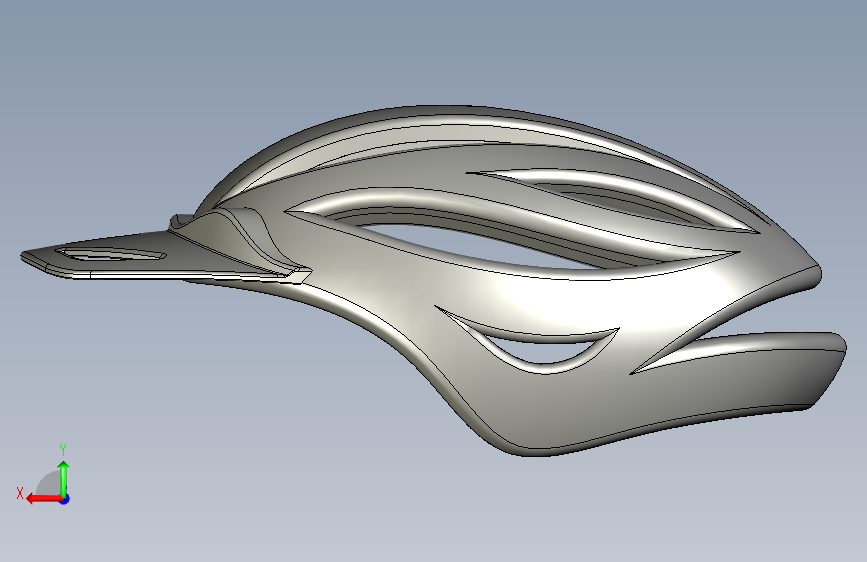
Task: Select the elongated slot in the visor
Action: coord(111,254)
